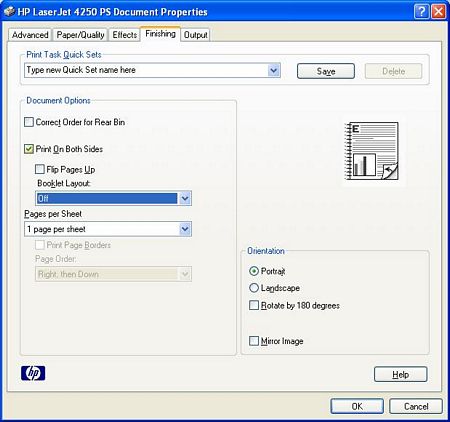The width and height of the screenshot is (450, 422).
Task: Enable Correct Order for Rear Bin
Action: [29, 122]
